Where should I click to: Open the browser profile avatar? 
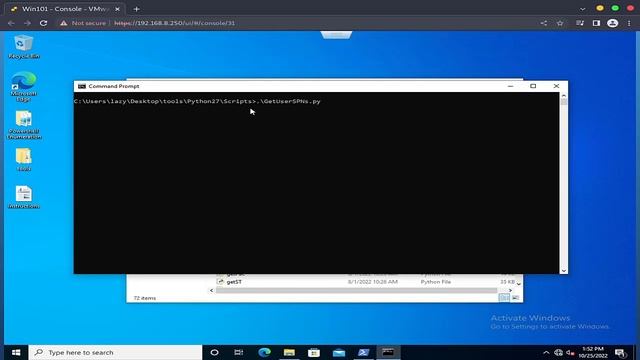(613, 23)
